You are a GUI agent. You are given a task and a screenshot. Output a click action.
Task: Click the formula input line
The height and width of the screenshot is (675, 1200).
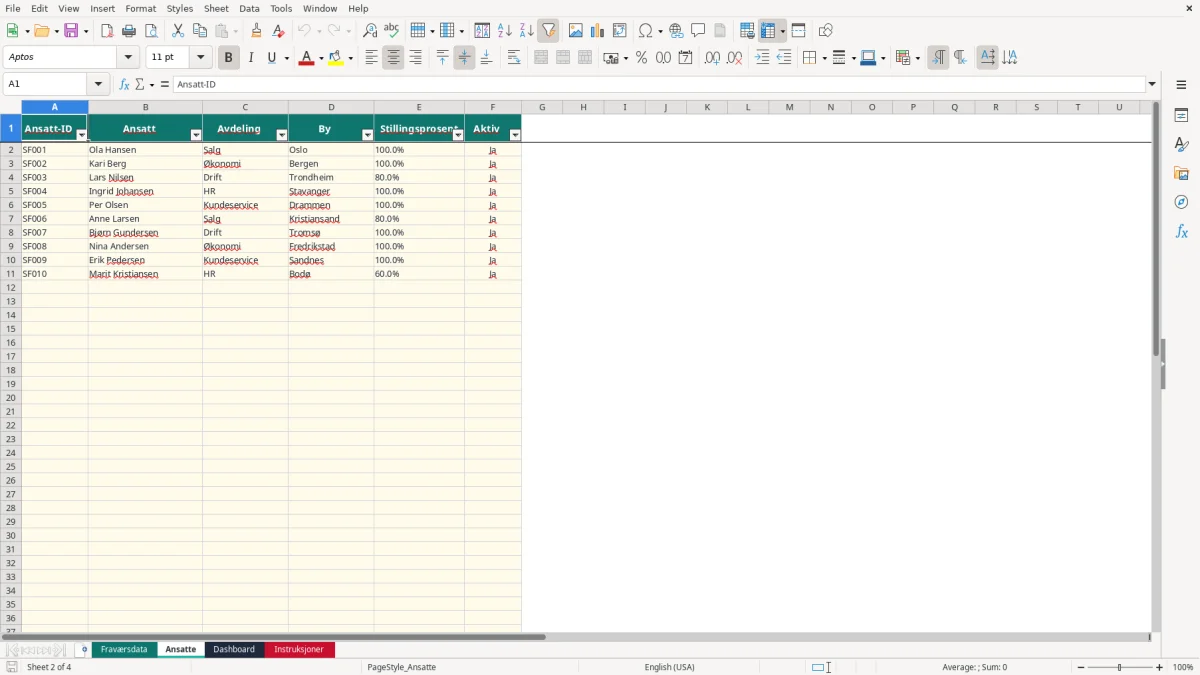coord(659,84)
